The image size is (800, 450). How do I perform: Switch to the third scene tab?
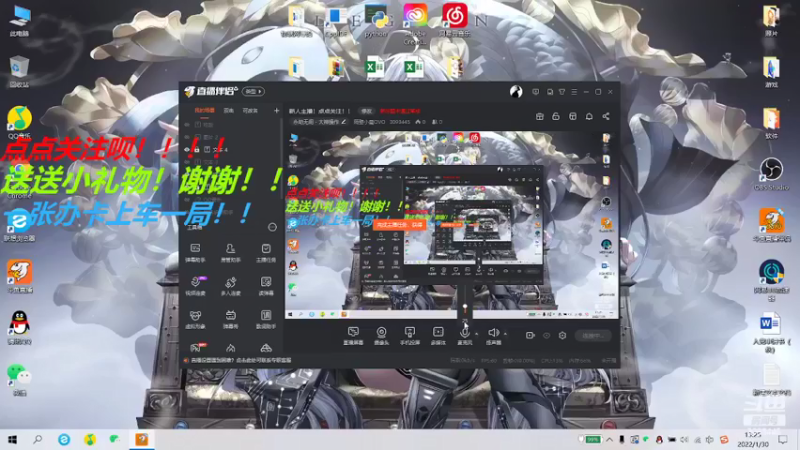click(250, 110)
